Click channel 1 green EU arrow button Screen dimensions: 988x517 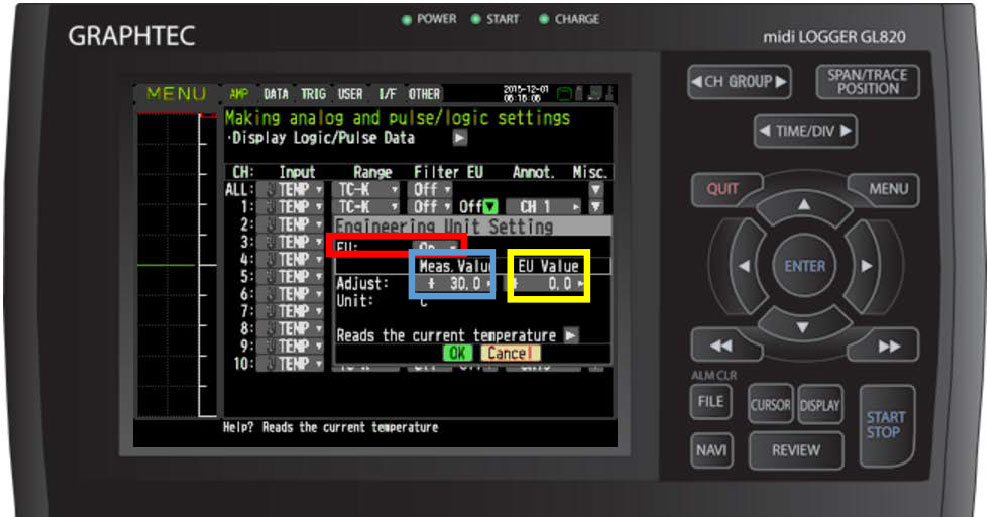click(x=491, y=207)
